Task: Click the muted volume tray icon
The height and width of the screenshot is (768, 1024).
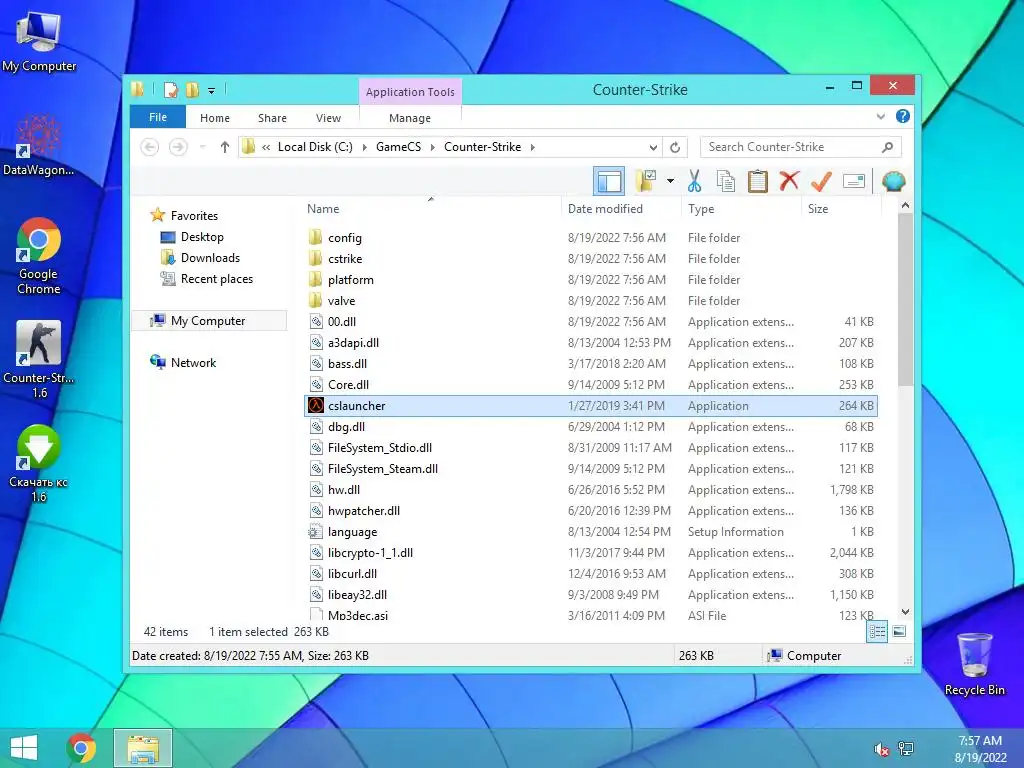Action: [x=881, y=750]
